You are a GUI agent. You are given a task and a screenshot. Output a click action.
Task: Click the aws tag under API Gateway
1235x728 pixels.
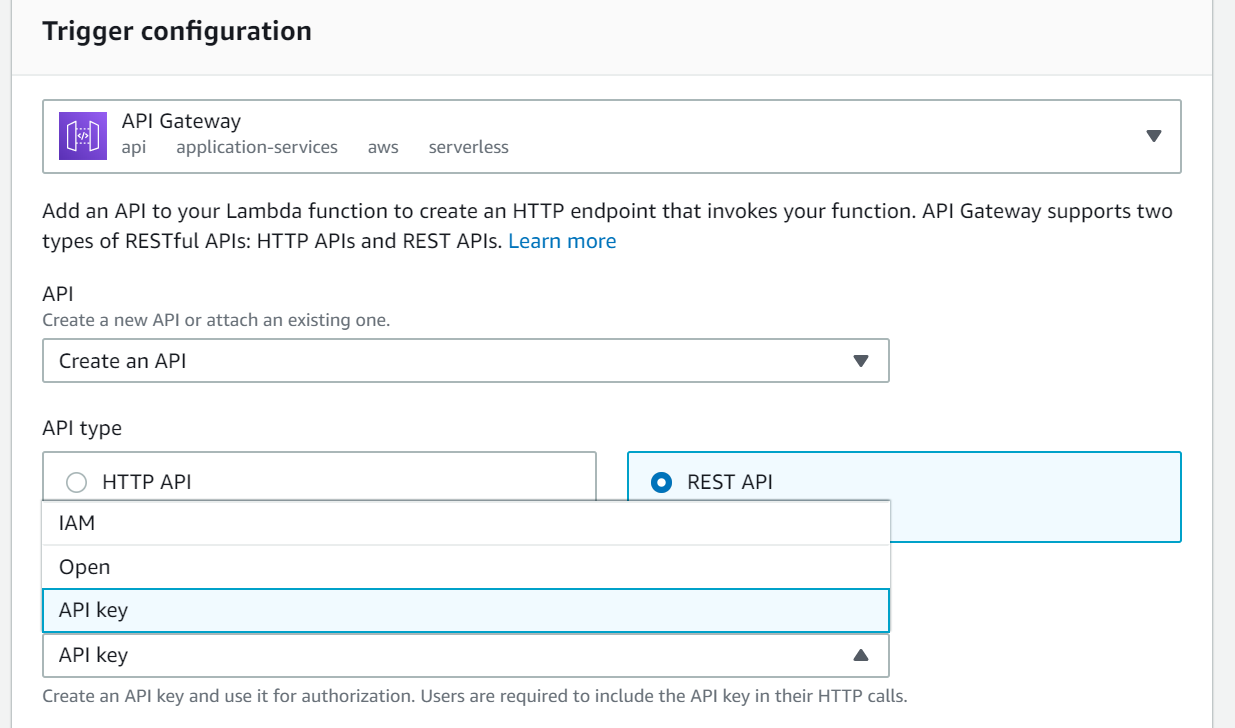(x=383, y=147)
